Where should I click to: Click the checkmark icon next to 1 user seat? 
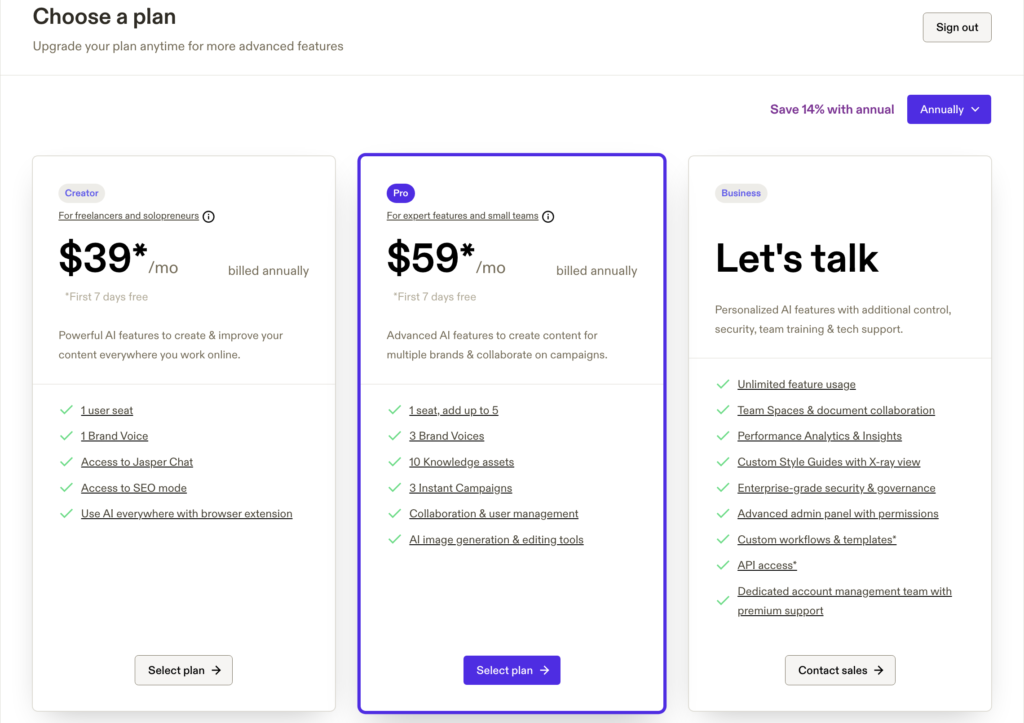66,410
